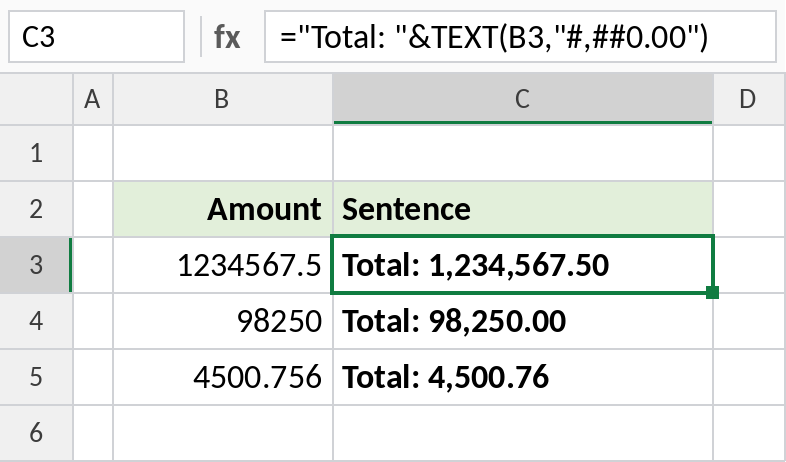Image resolution: width=786 pixels, height=462 pixels.
Task: Select cell reading Total: 4,500.76
Action: pos(523,377)
